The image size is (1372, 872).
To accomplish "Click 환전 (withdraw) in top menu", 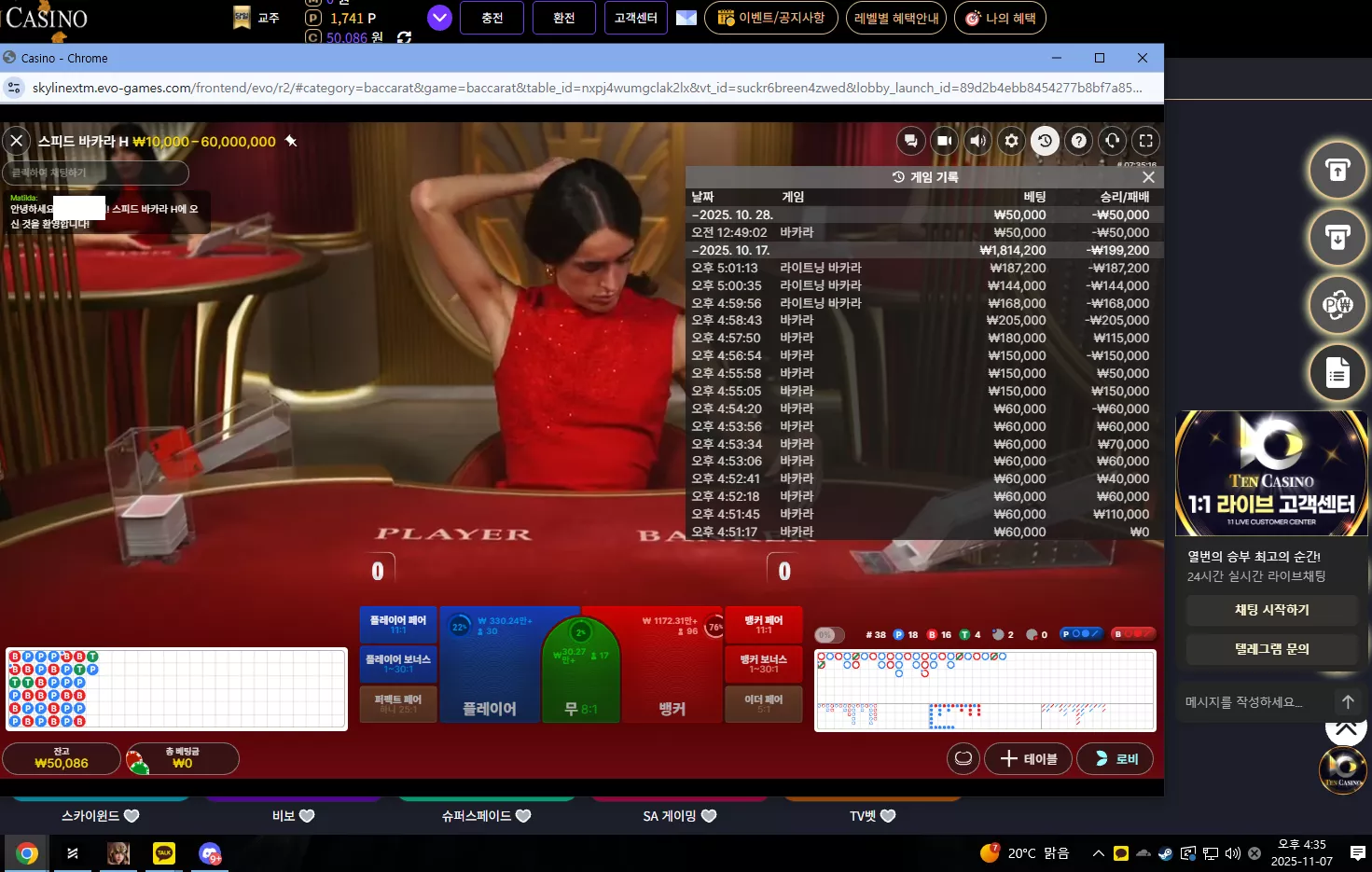I will point(563,18).
